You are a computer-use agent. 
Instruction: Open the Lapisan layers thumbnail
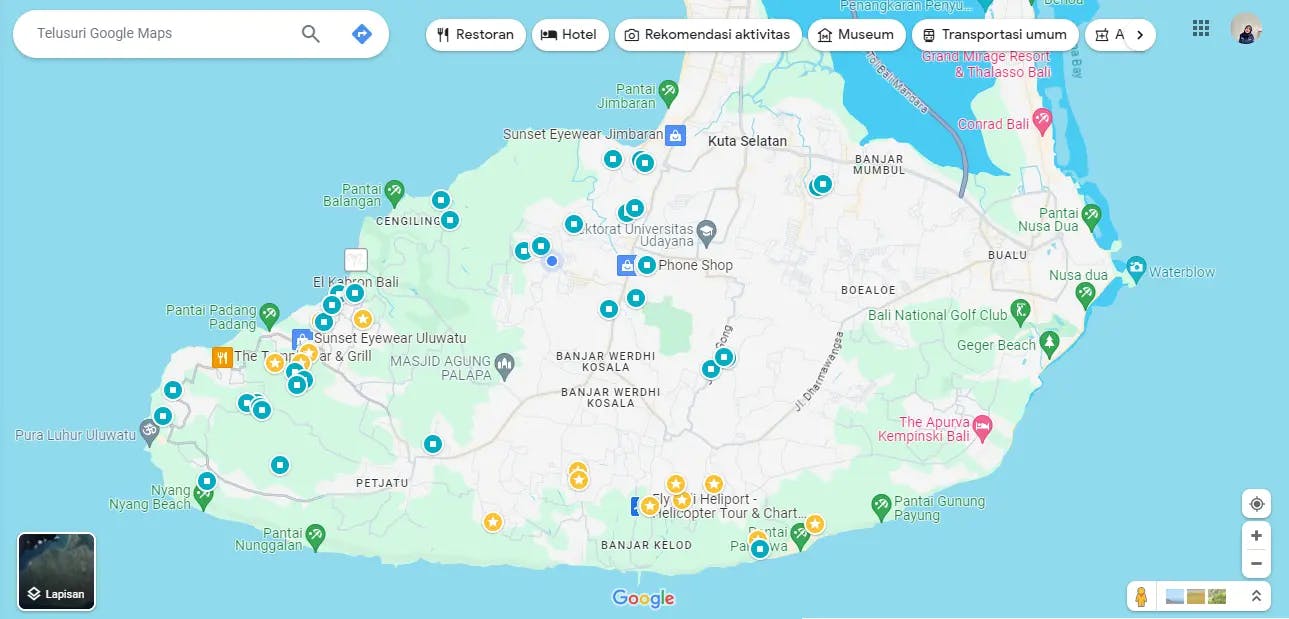tap(57, 571)
